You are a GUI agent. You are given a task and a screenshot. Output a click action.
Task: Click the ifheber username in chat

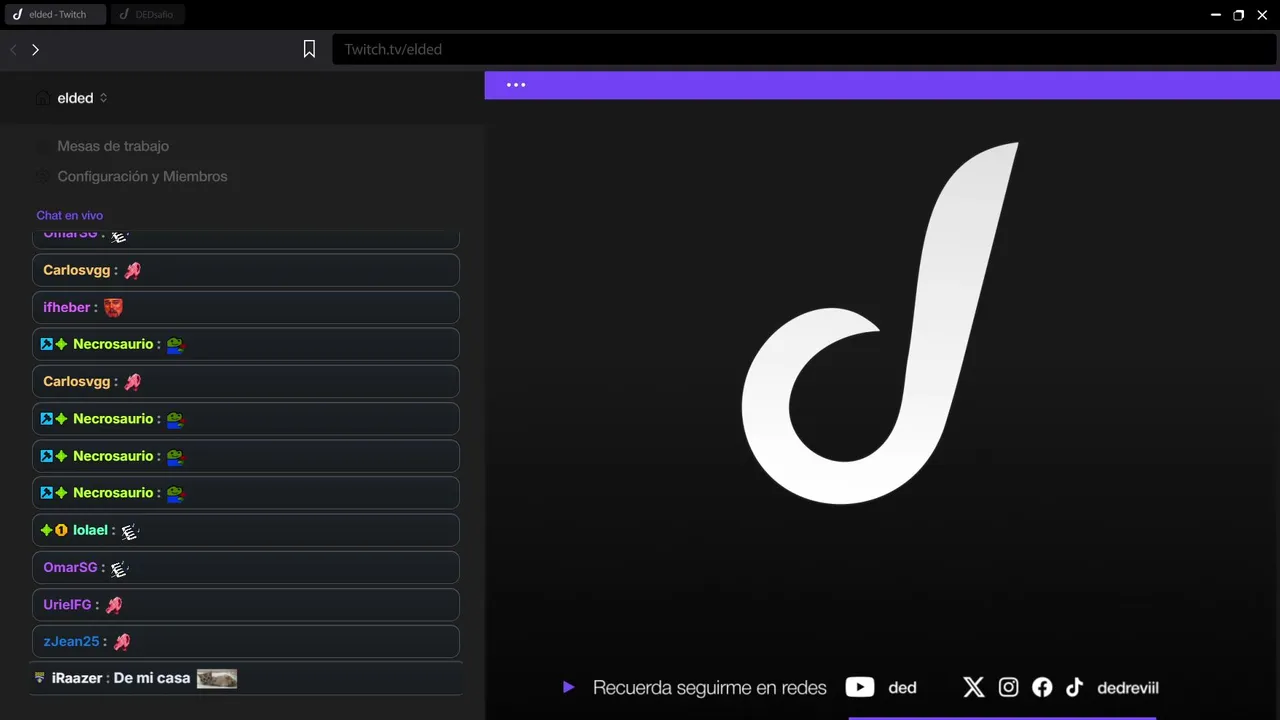click(x=67, y=307)
